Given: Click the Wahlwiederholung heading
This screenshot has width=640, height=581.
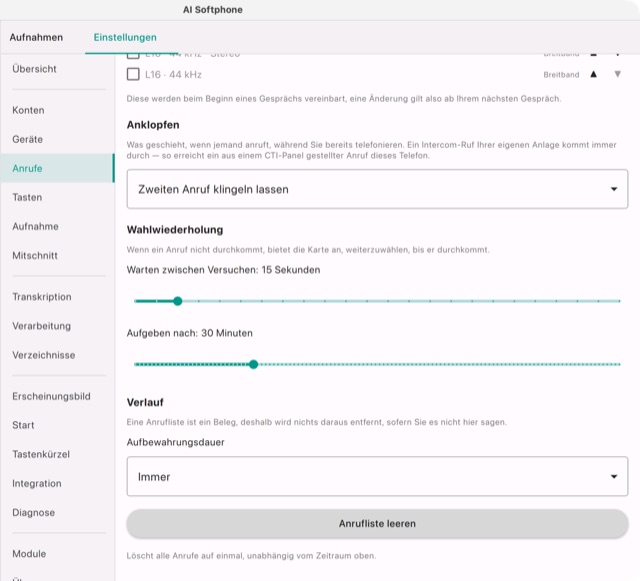Looking at the screenshot, I should [175, 230].
